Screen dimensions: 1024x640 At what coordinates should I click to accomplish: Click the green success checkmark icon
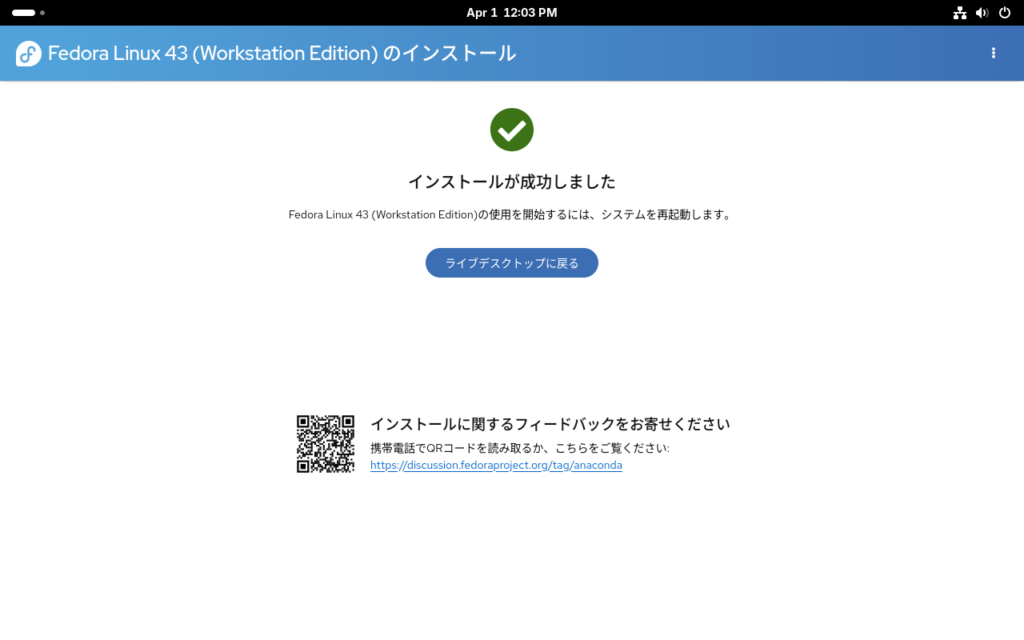coord(511,130)
